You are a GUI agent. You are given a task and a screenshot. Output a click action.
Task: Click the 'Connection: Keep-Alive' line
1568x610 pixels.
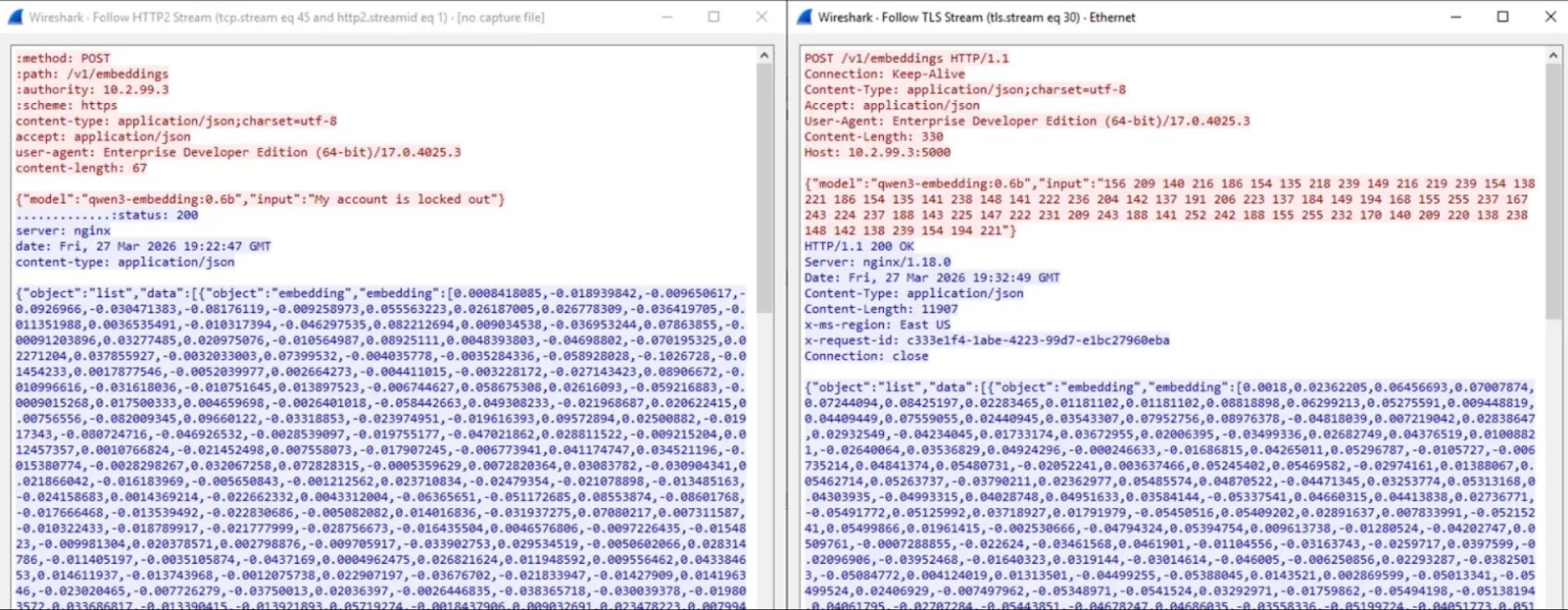coord(885,74)
